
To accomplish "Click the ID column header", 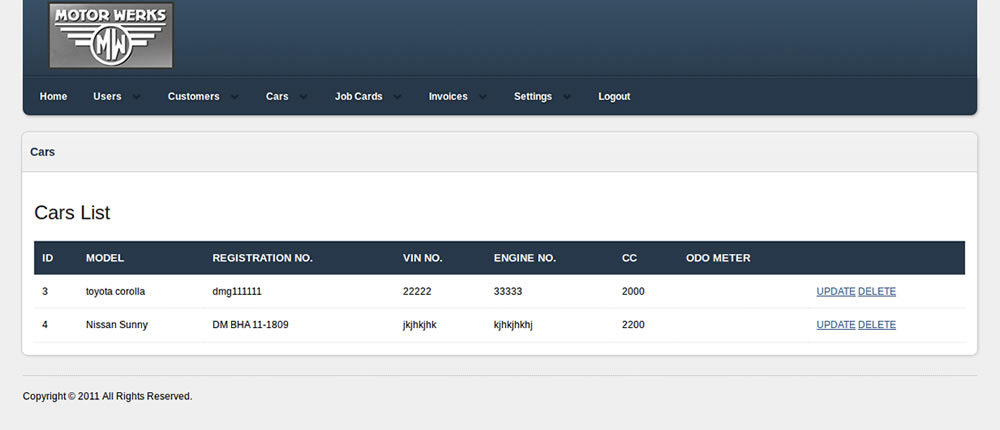I will click(x=47, y=258).
